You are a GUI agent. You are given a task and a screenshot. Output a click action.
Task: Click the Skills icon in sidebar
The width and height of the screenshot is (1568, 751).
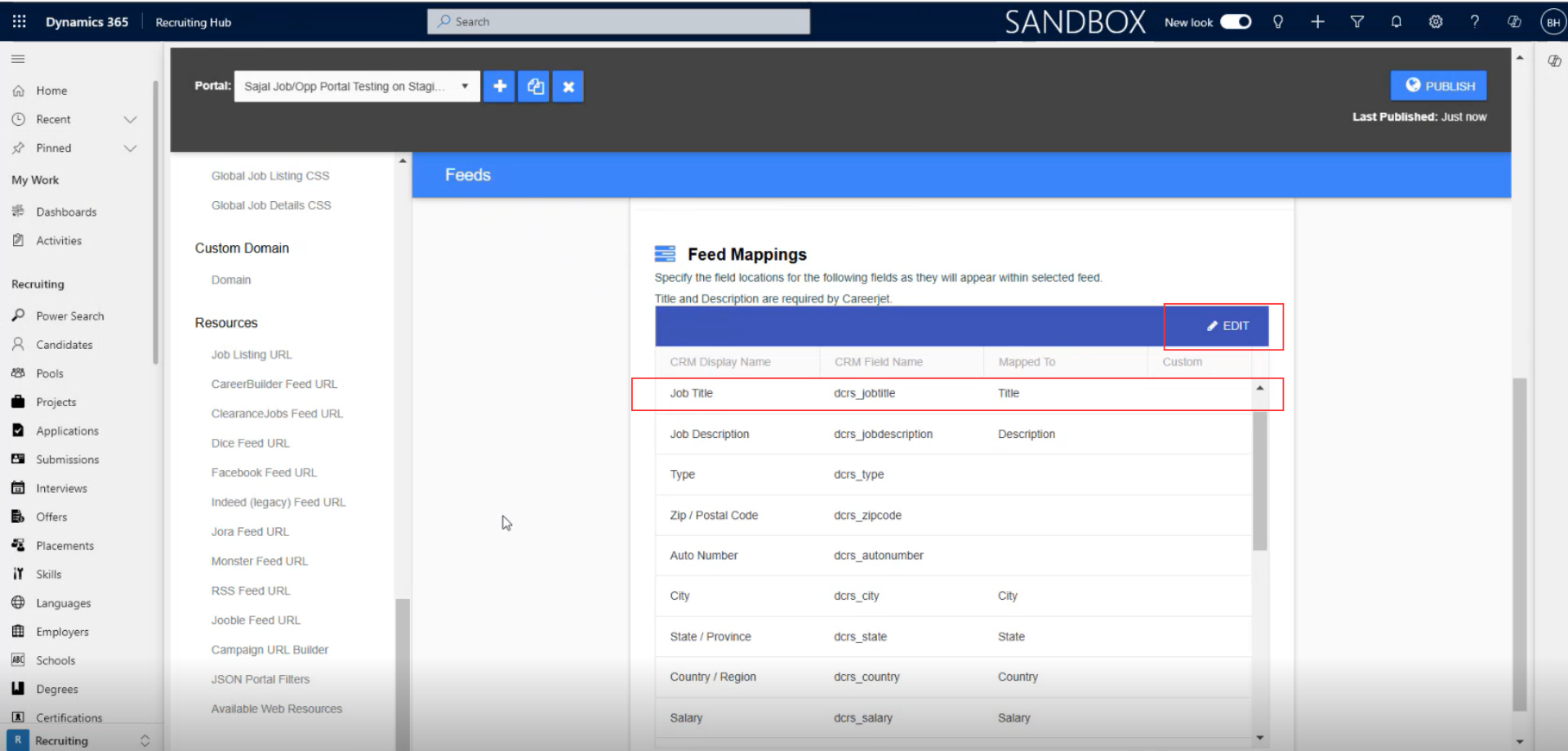tap(18, 574)
